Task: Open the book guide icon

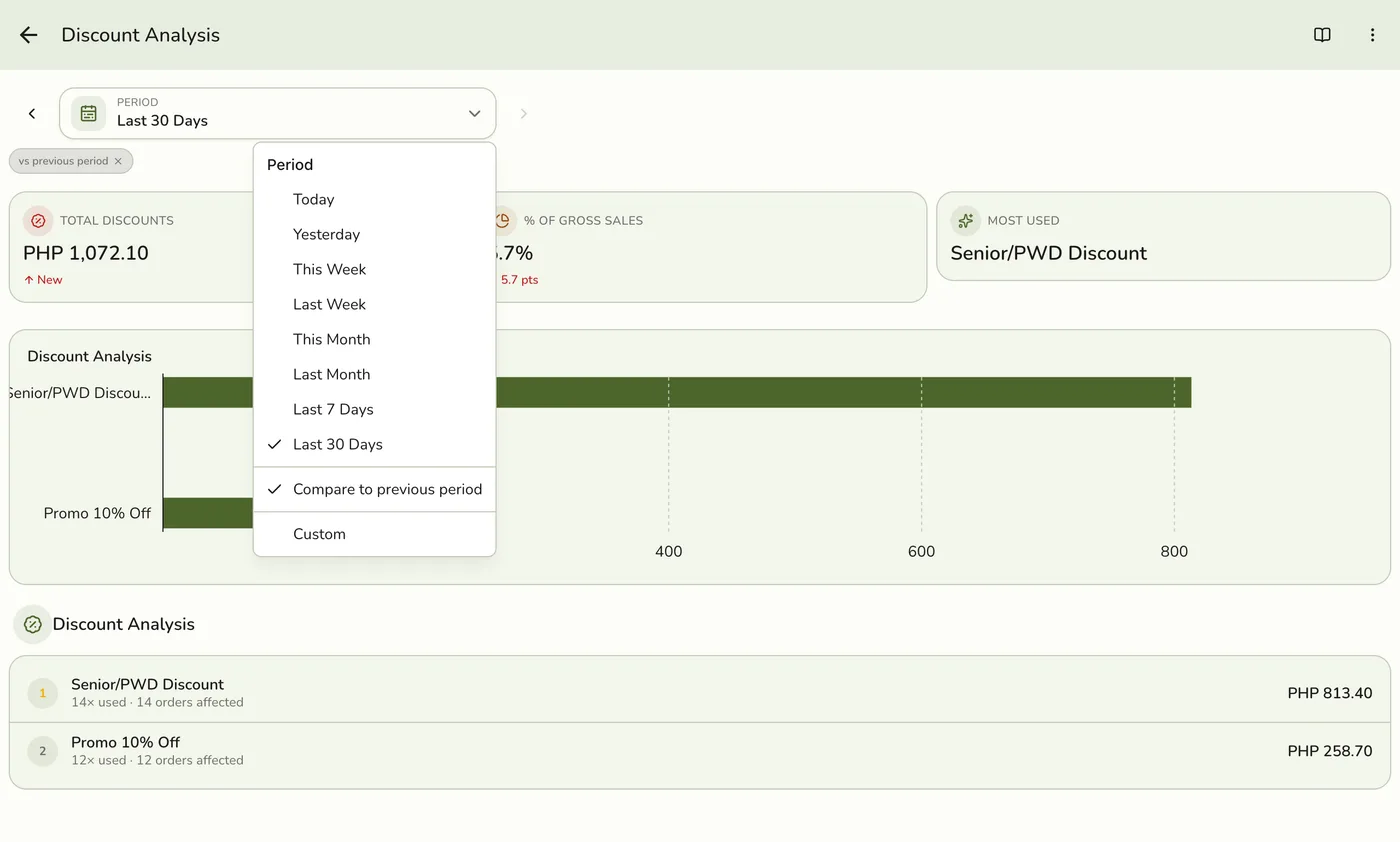Action: point(1322,35)
